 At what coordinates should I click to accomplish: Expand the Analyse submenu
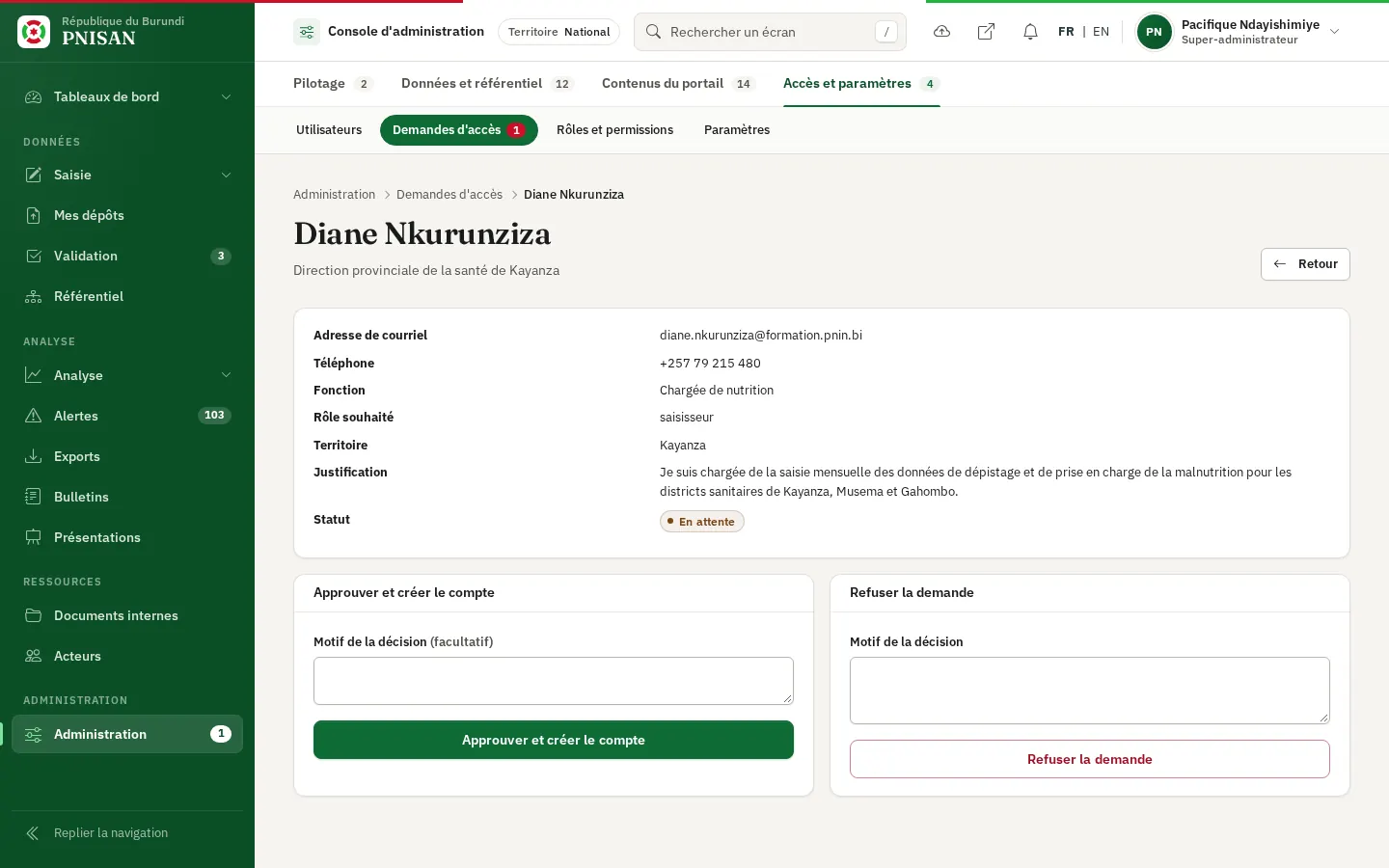click(127, 375)
